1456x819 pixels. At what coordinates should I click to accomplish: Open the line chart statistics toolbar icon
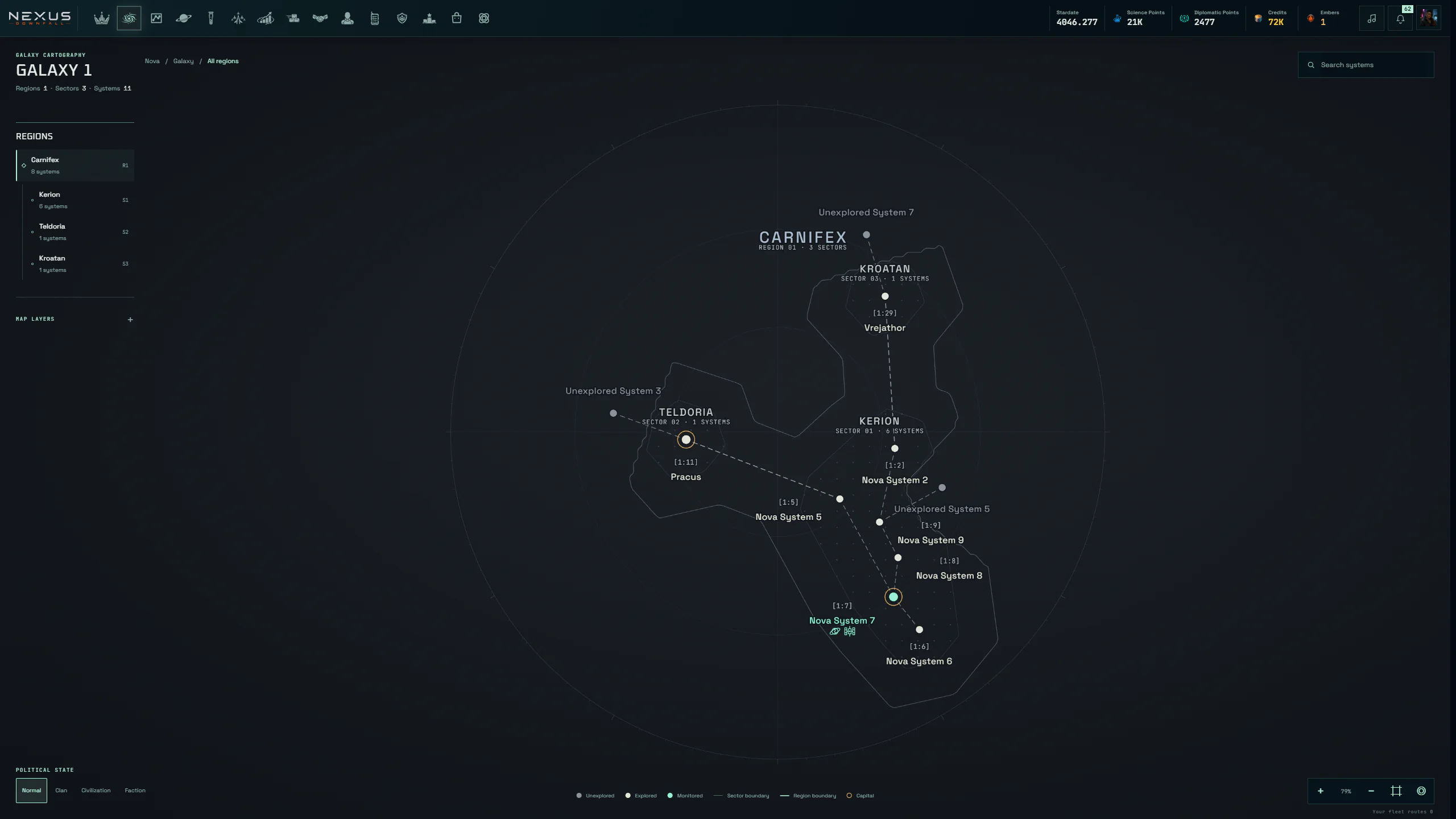pos(156,18)
